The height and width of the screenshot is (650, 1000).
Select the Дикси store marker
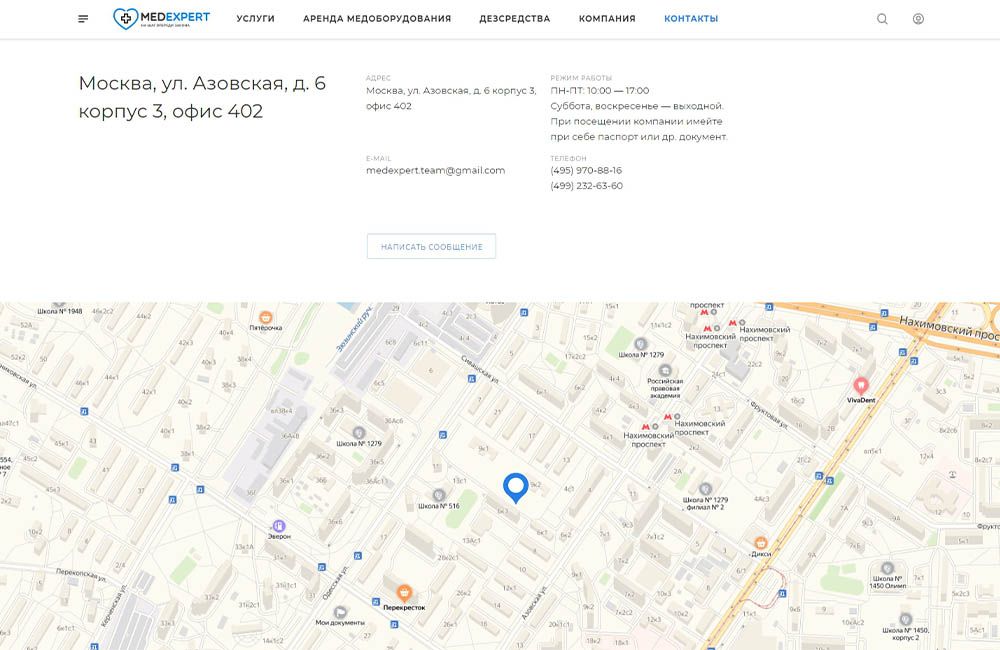(x=761, y=543)
